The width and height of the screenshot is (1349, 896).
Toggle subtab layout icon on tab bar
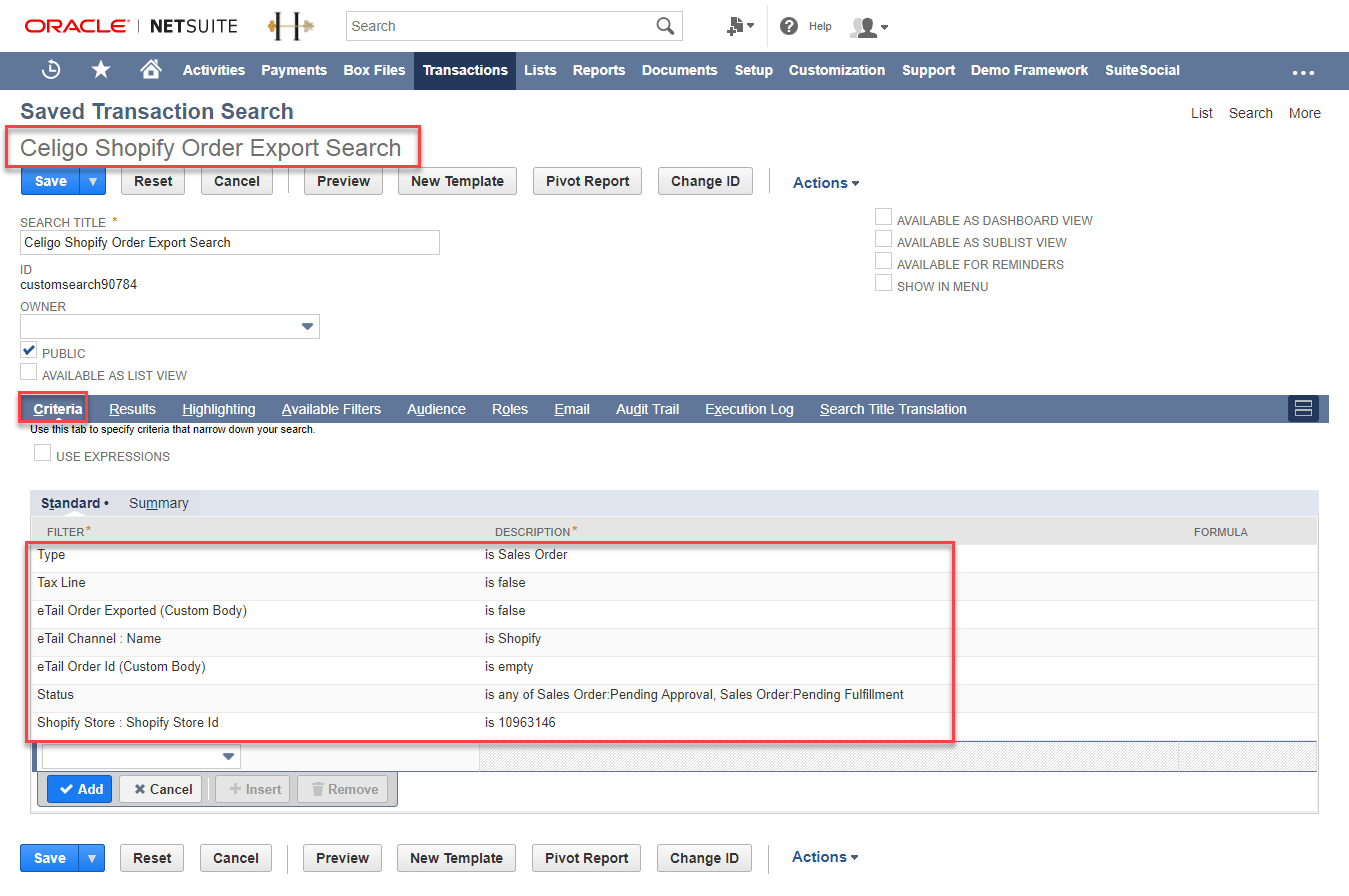tap(1303, 408)
